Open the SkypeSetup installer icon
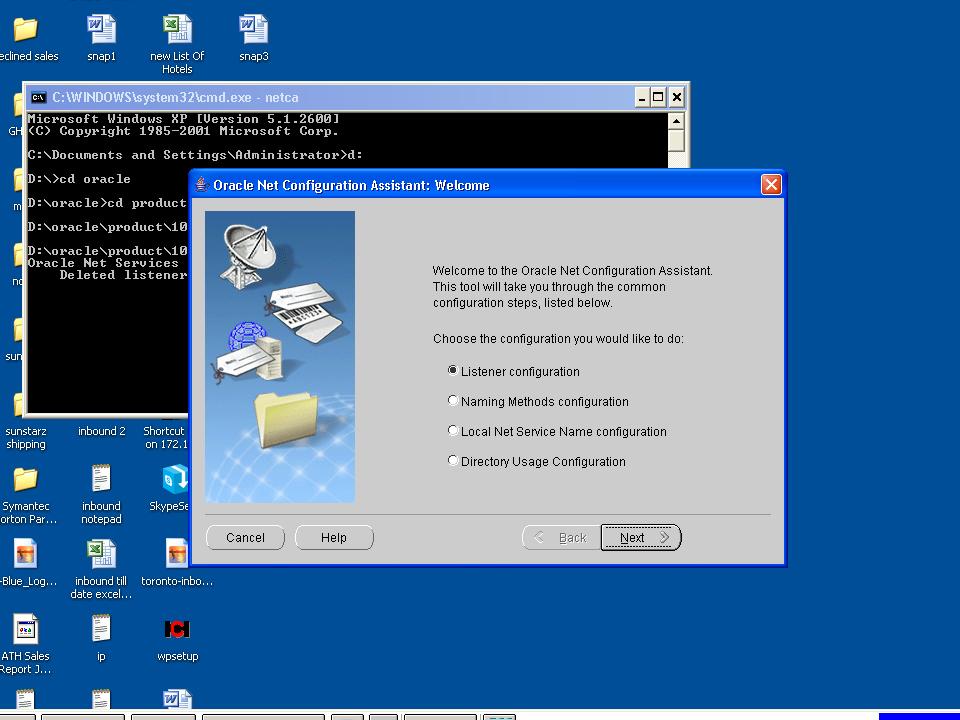This screenshot has width=960, height=720. pyautogui.click(x=176, y=479)
